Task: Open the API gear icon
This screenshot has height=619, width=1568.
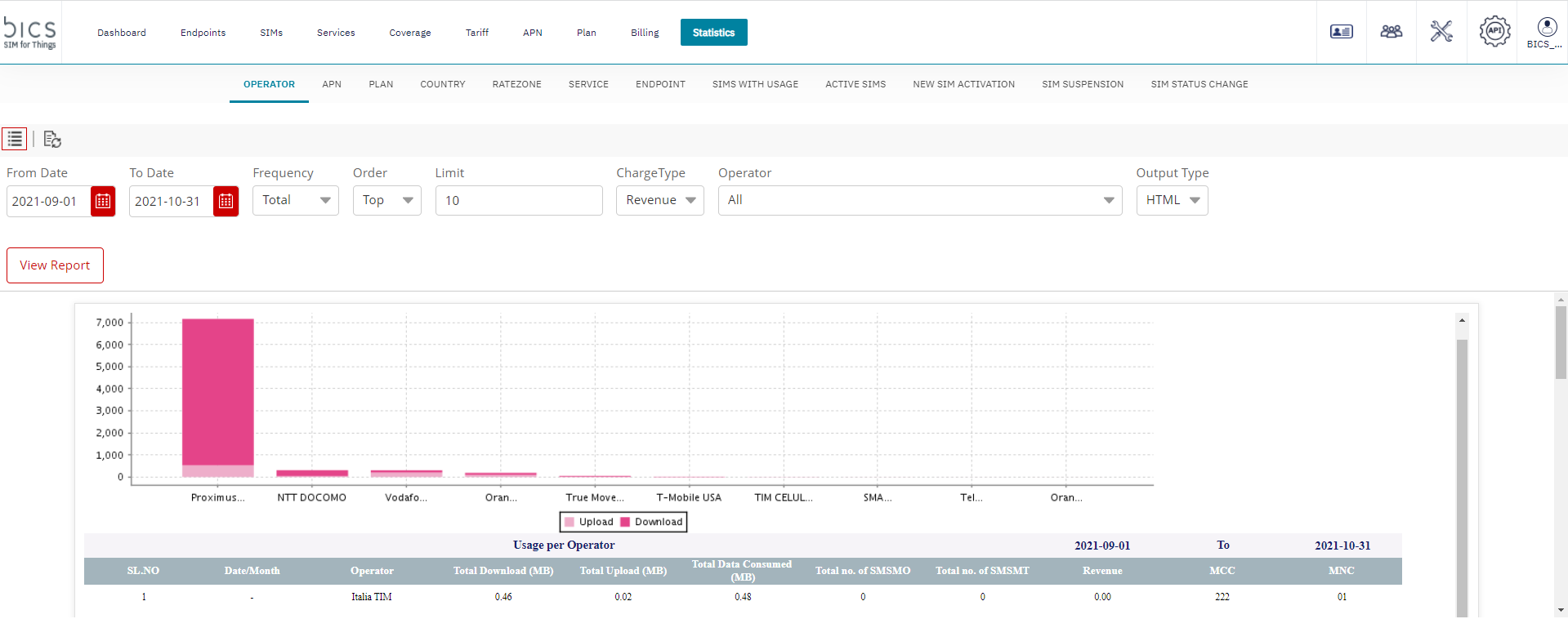Action: pyautogui.click(x=1494, y=32)
